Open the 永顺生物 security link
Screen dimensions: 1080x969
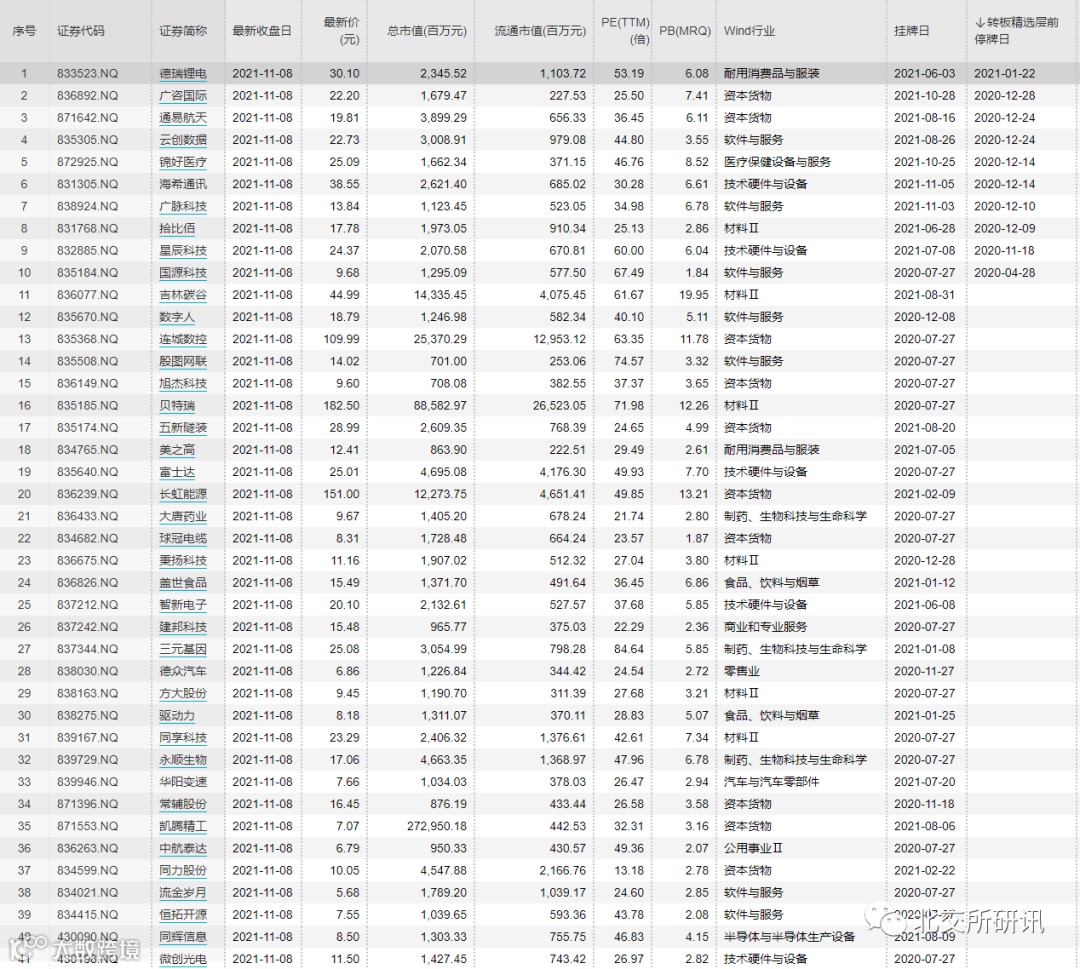tap(183, 760)
